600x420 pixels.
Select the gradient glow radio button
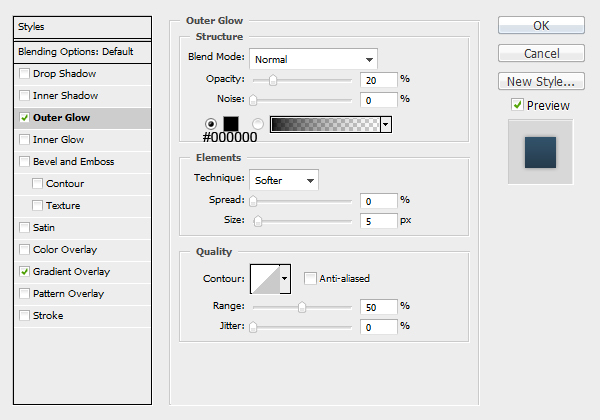258,124
